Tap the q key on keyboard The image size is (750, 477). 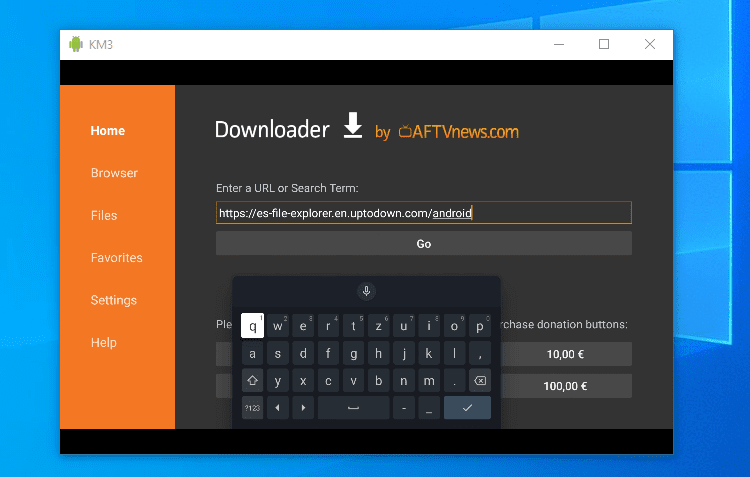pyautogui.click(x=253, y=326)
